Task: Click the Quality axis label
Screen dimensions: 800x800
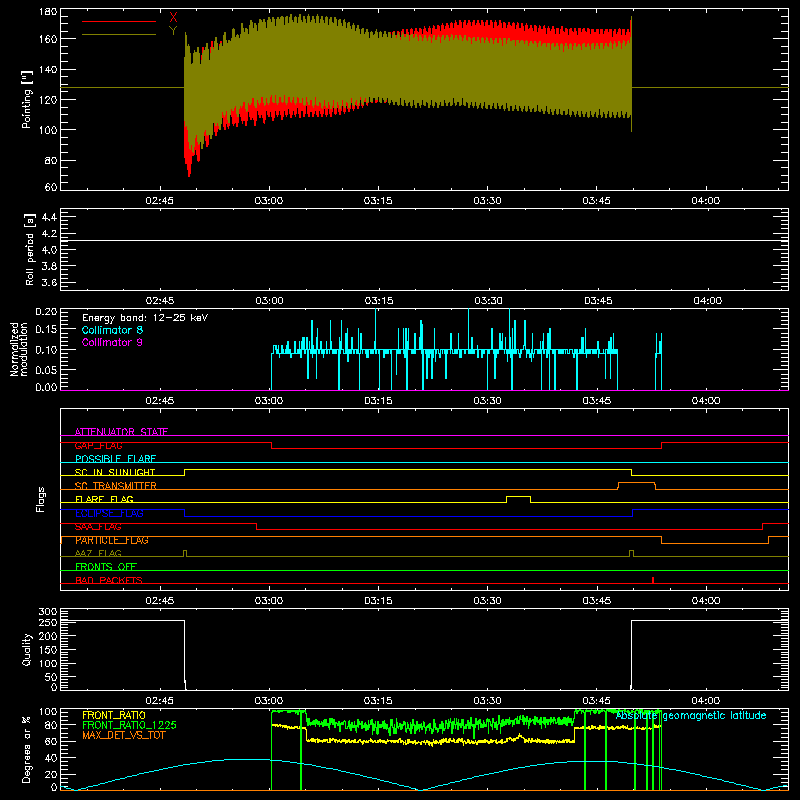Action: [26, 649]
